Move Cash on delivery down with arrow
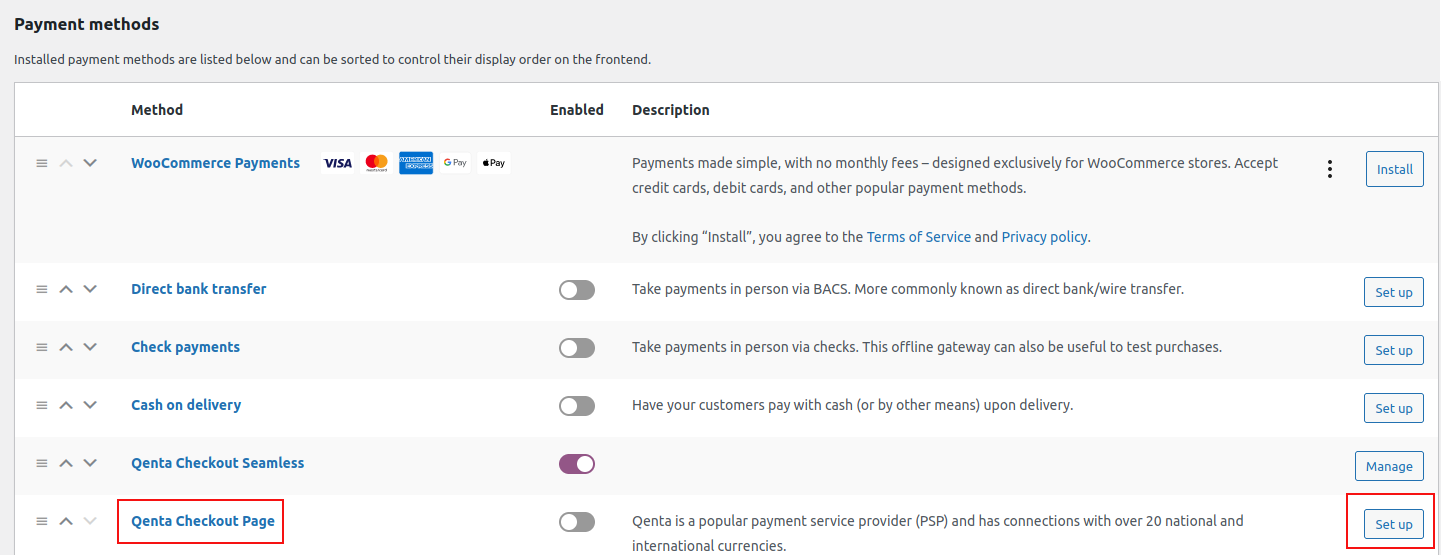 [90, 405]
